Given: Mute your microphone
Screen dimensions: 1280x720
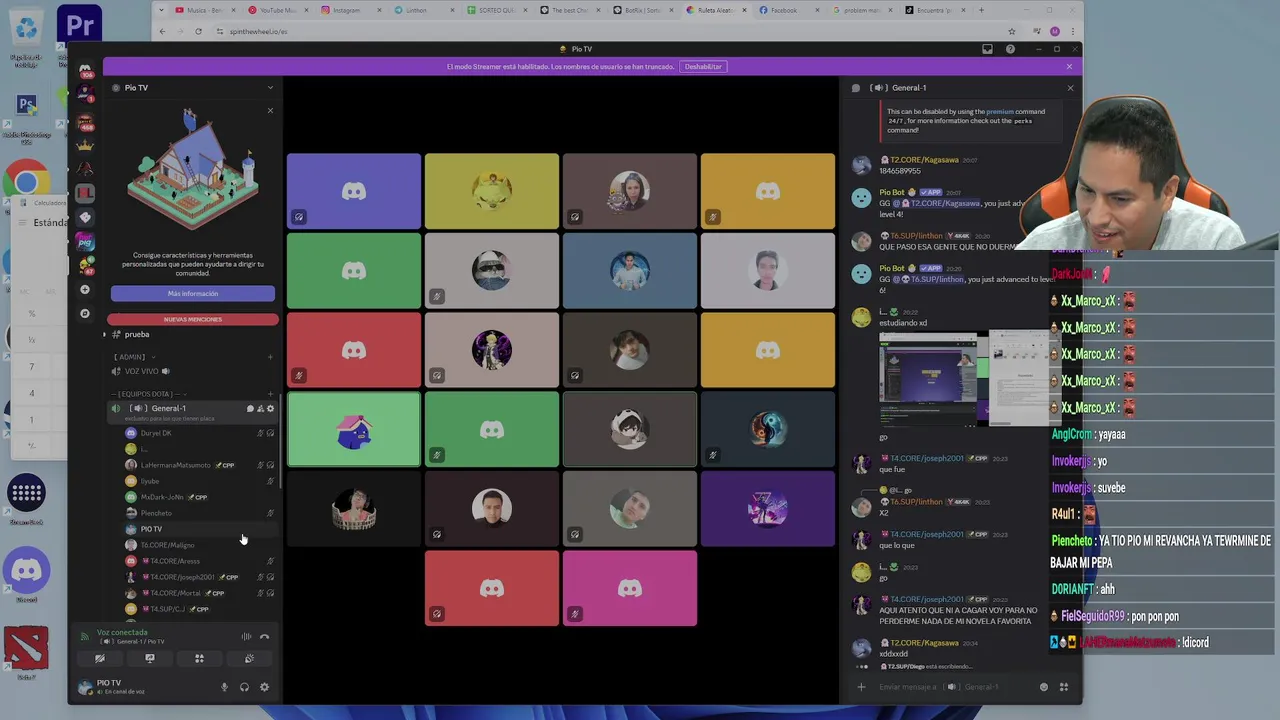Looking at the screenshot, I should coord(224,687).
